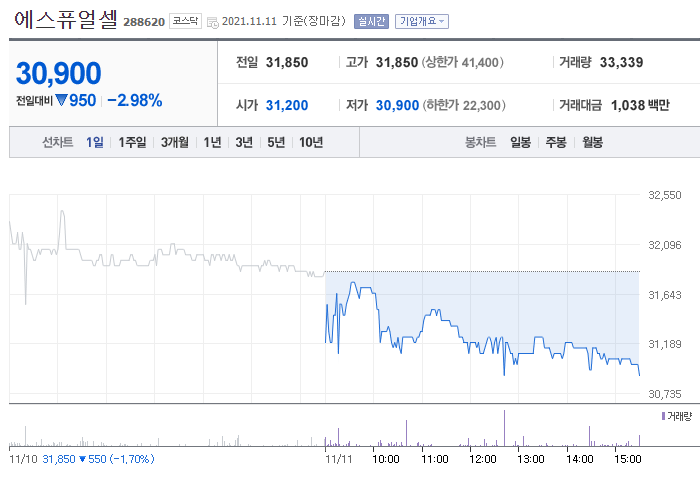Screen dimensions: 700x485
Task: Click the stock code 288620
Action: pyautogui.click(x=144, y=22)
